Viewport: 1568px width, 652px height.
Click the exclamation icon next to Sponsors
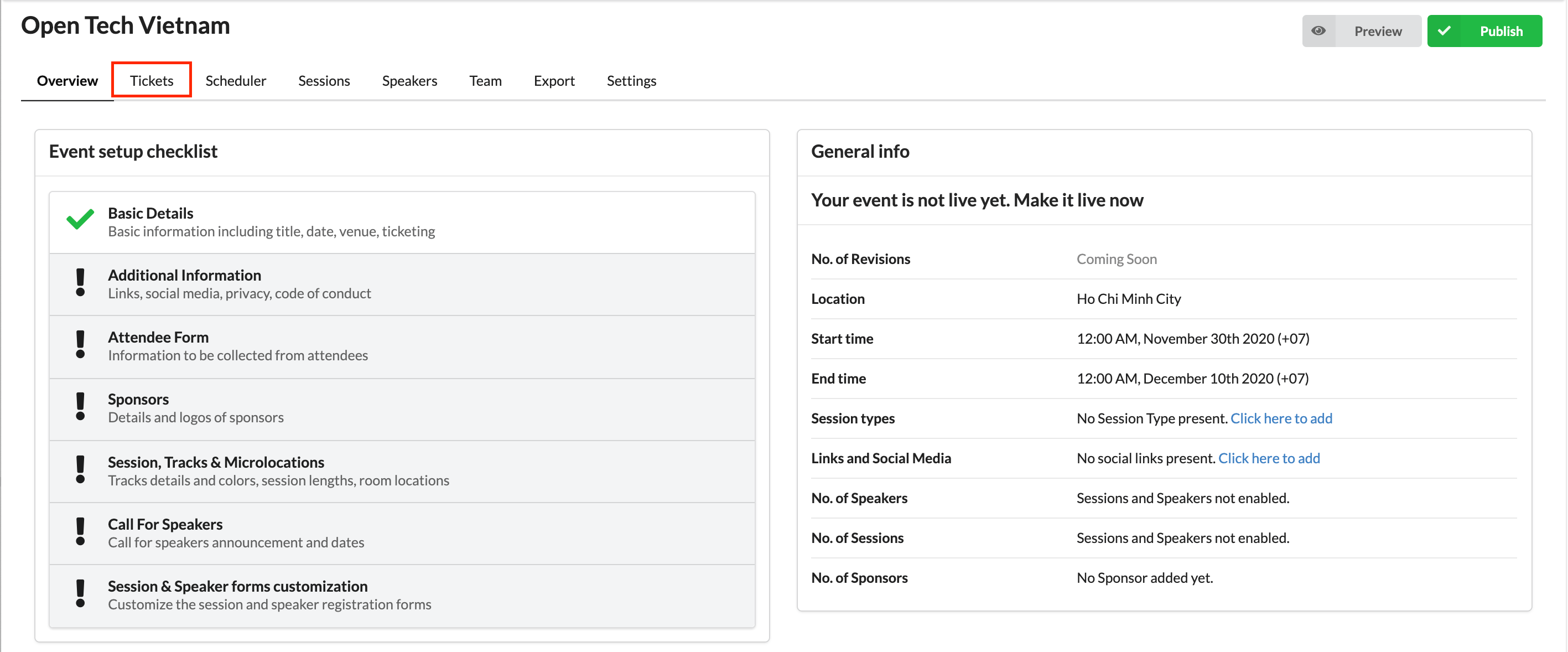80,408
